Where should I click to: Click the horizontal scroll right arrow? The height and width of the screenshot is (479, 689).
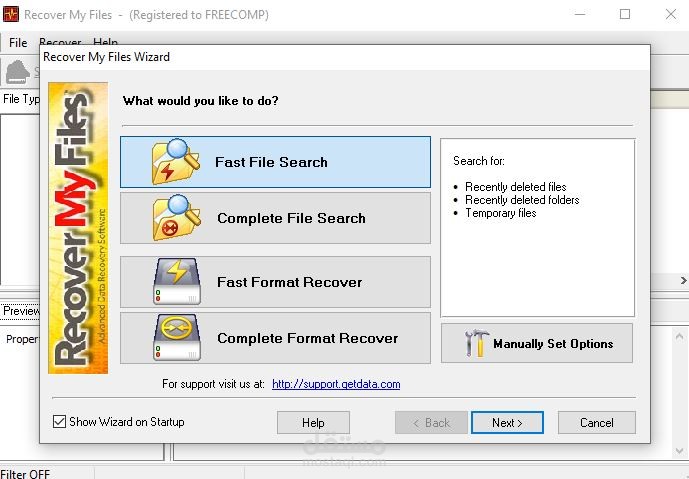coord(683,280)
